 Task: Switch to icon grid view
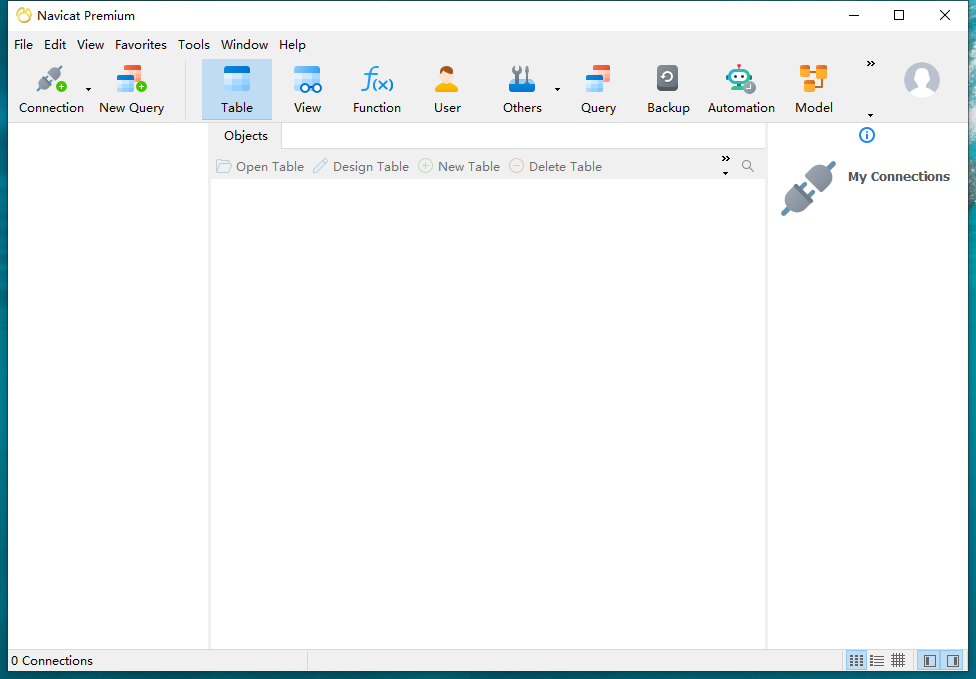point(856,660)
